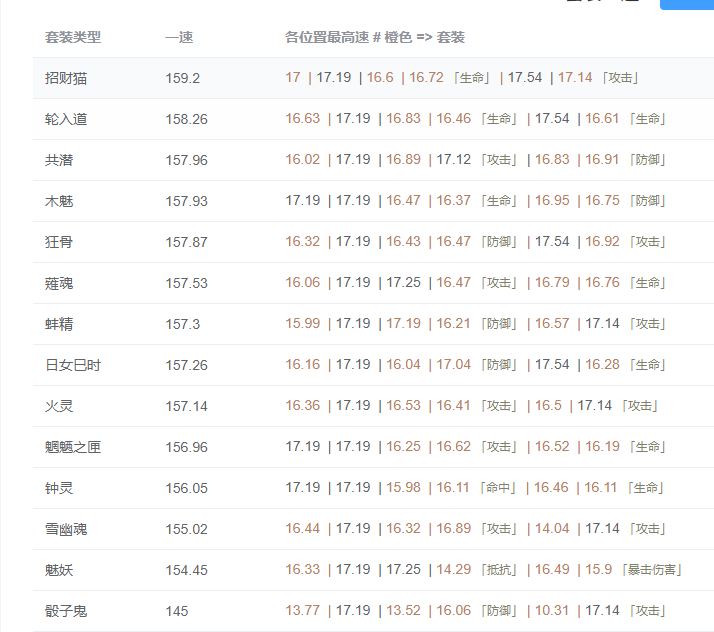Click the 15.99 value in 蚌精 row
The image size is (714, 632).
302,323
